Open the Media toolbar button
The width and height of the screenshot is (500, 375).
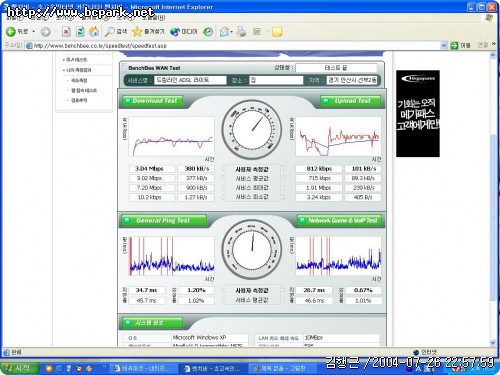click(183, 32)
